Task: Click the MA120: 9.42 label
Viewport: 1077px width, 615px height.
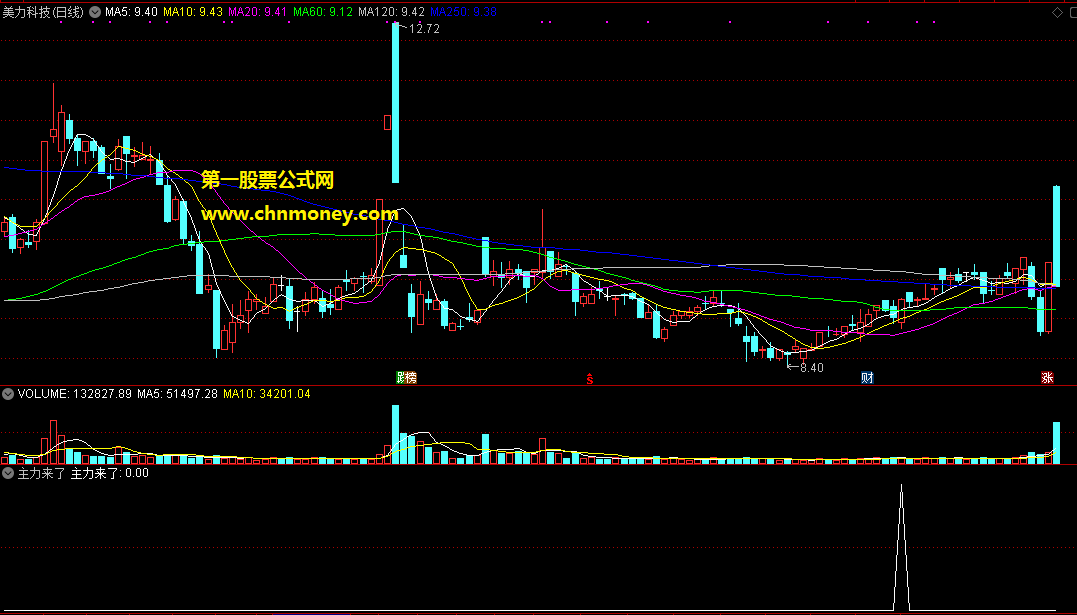Action: coord(392,12)
